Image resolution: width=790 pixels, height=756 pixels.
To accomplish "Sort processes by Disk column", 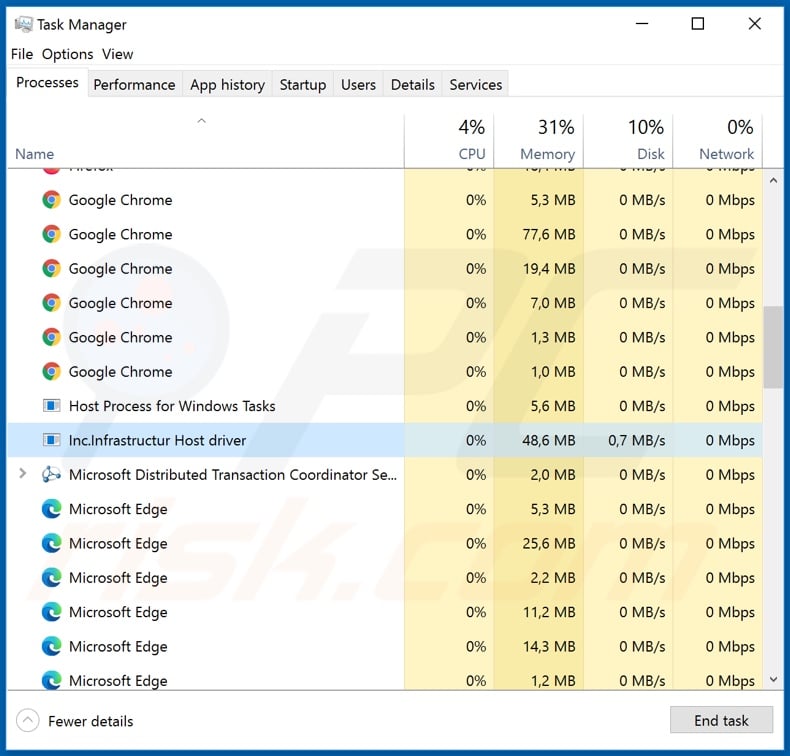I will coord(628,141).
